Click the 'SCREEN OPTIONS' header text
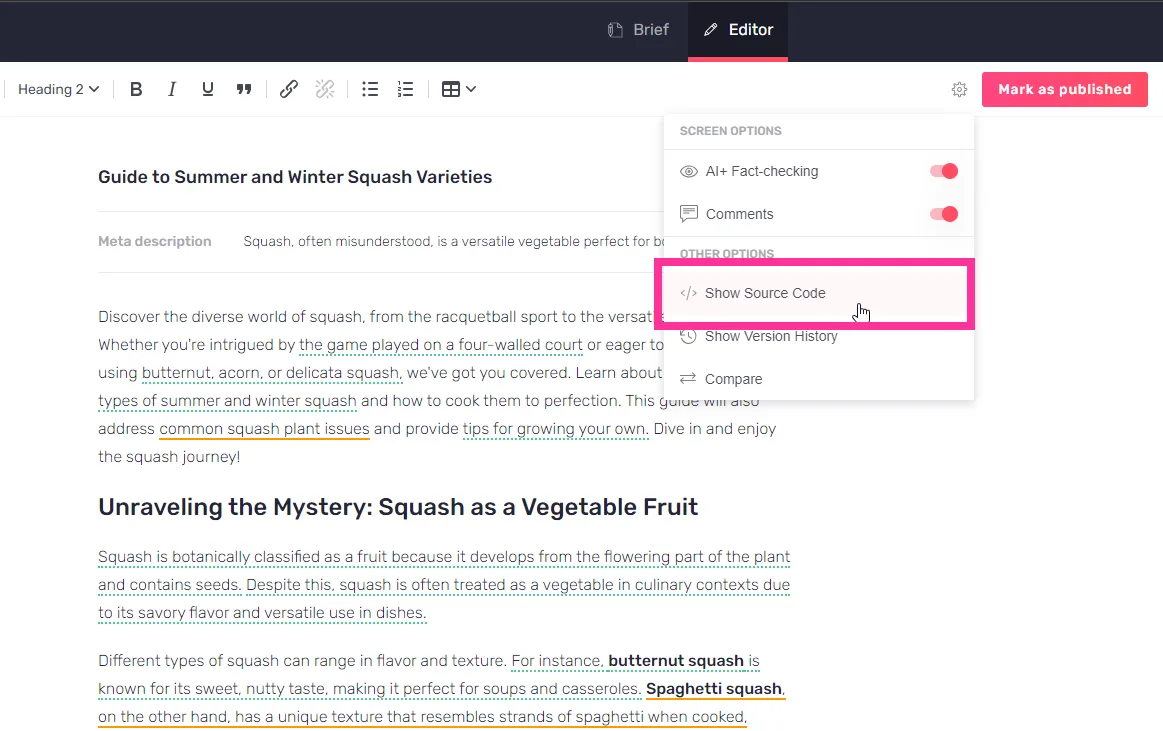Screen dimensions: 1163x731 point(731,130)
